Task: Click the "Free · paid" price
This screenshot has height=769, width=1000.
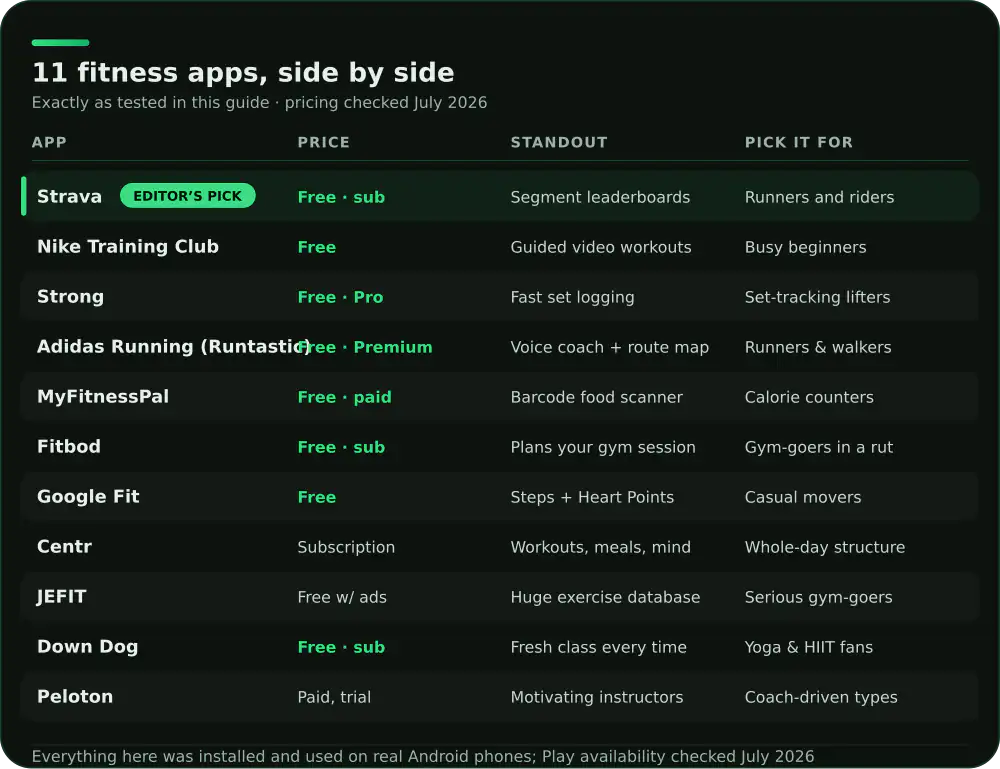Action: tap(344, 397)
